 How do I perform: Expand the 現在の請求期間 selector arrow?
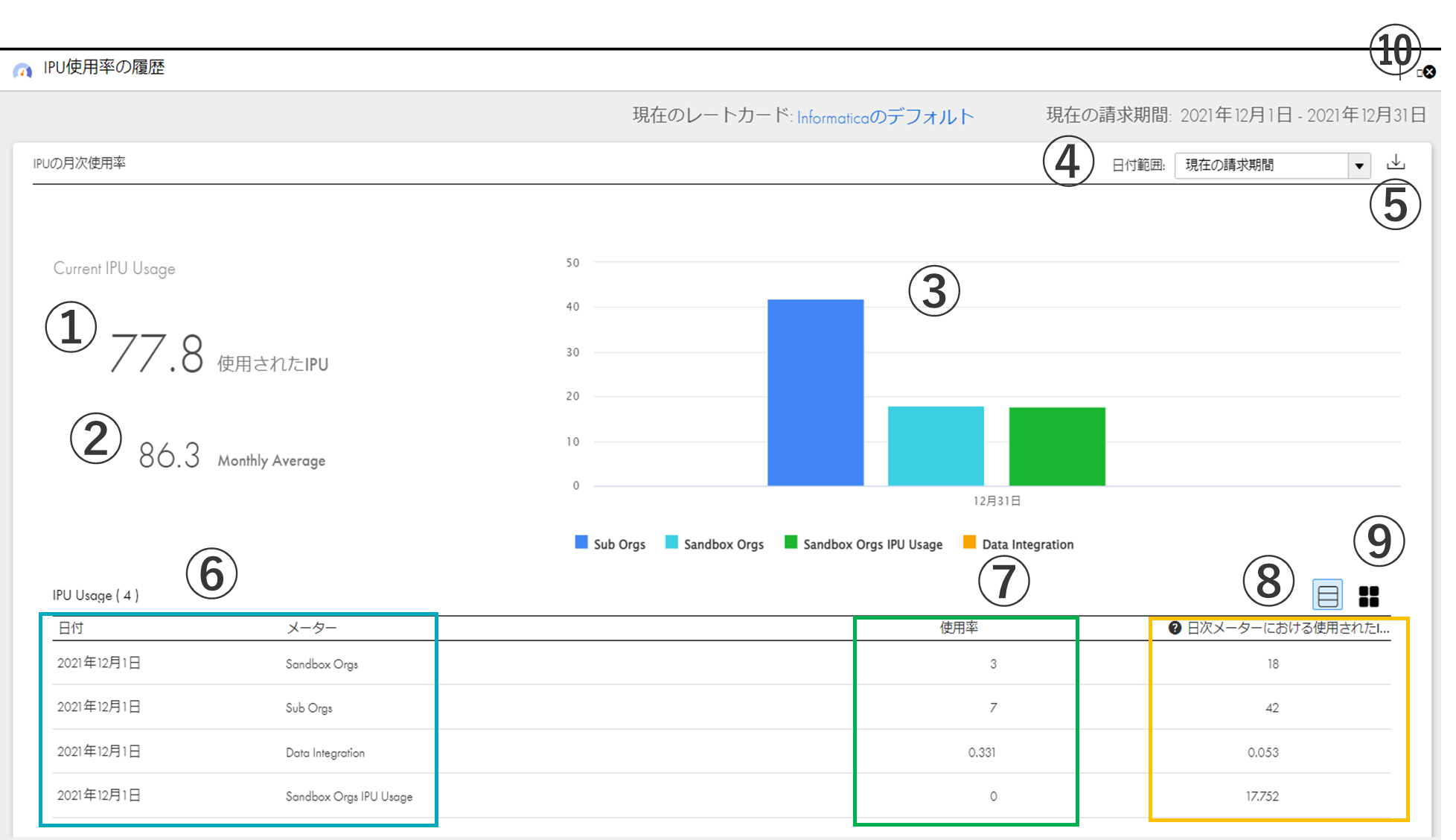pos(1361,165)
